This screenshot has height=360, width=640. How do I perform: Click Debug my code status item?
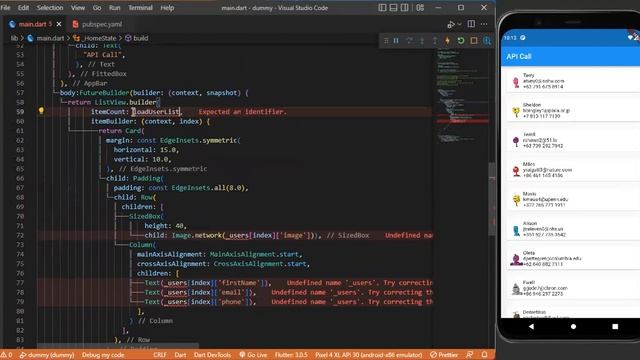103,355
